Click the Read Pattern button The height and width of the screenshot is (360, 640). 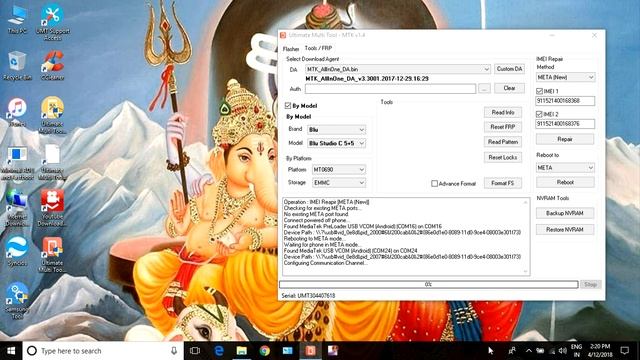pyautogui.click(x=503, y=142)
